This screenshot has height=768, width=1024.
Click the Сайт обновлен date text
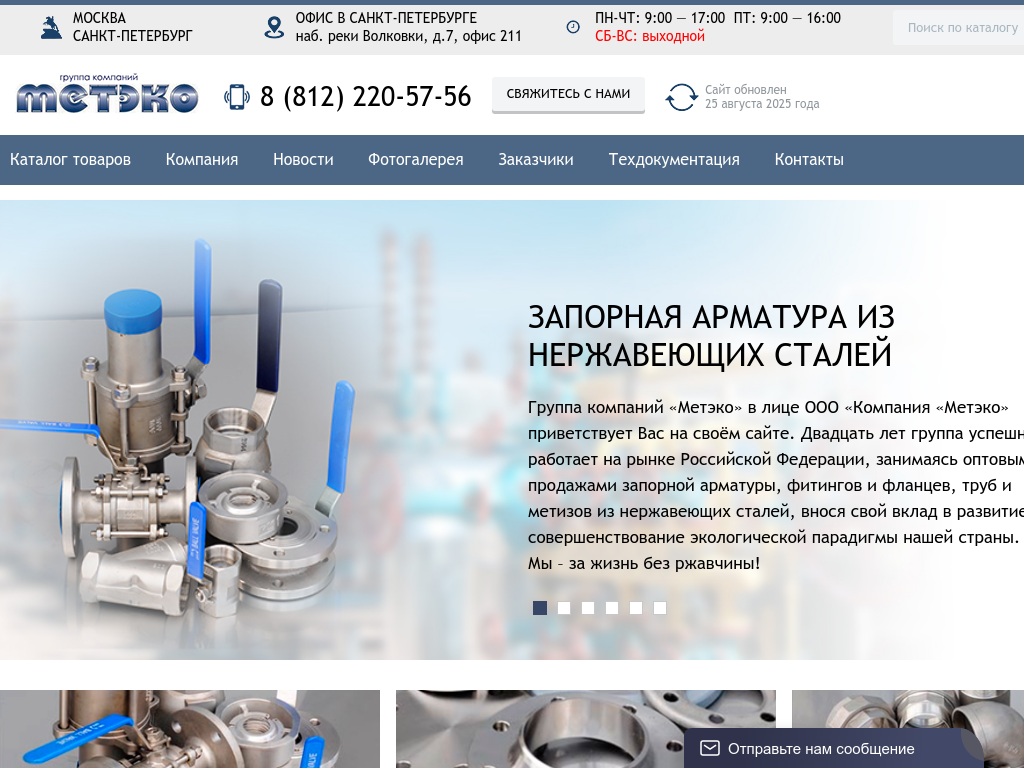click(x=761, y=97)
